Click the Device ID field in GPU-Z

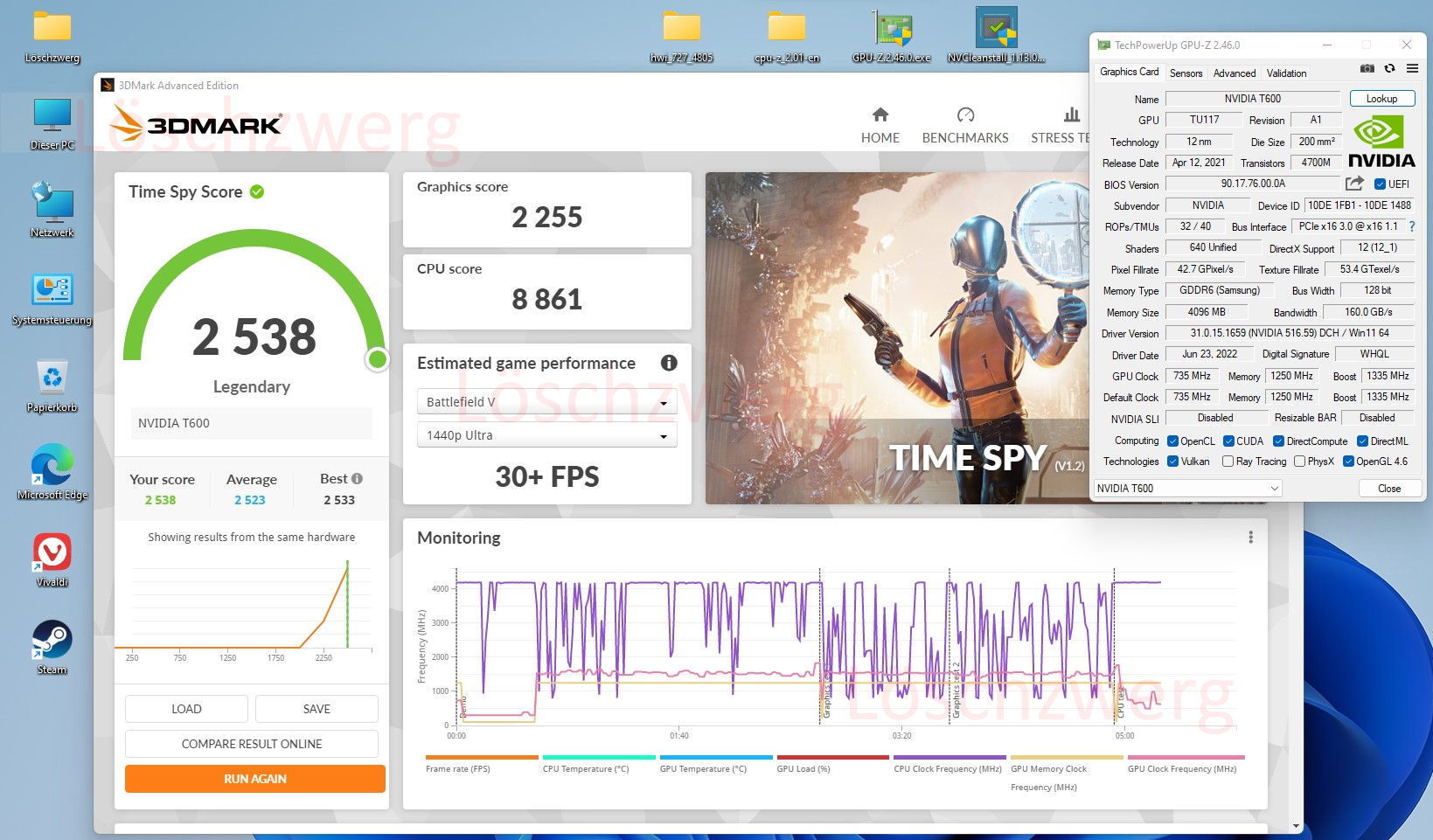tap(1359, 205)
